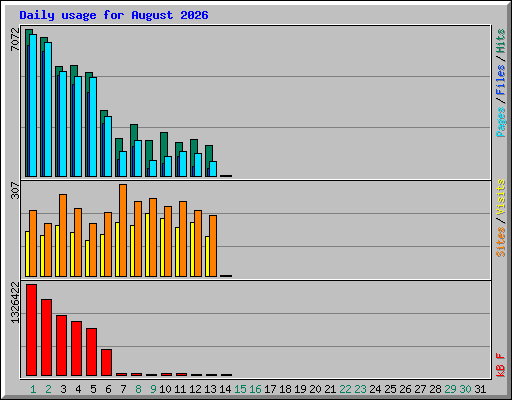Click the yellow sites bar for day 9

[147, 245]
